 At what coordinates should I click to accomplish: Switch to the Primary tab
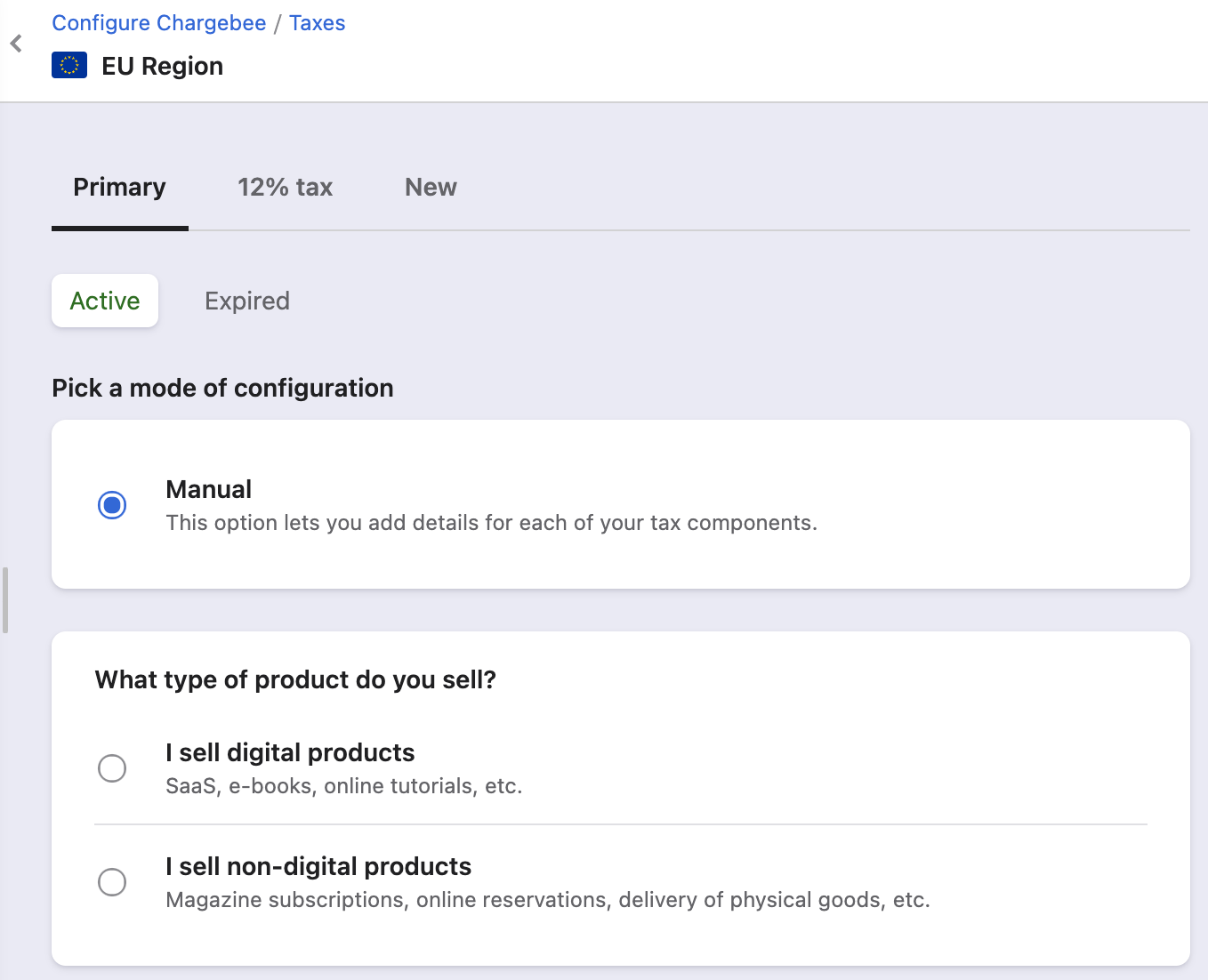click(120, 188)
